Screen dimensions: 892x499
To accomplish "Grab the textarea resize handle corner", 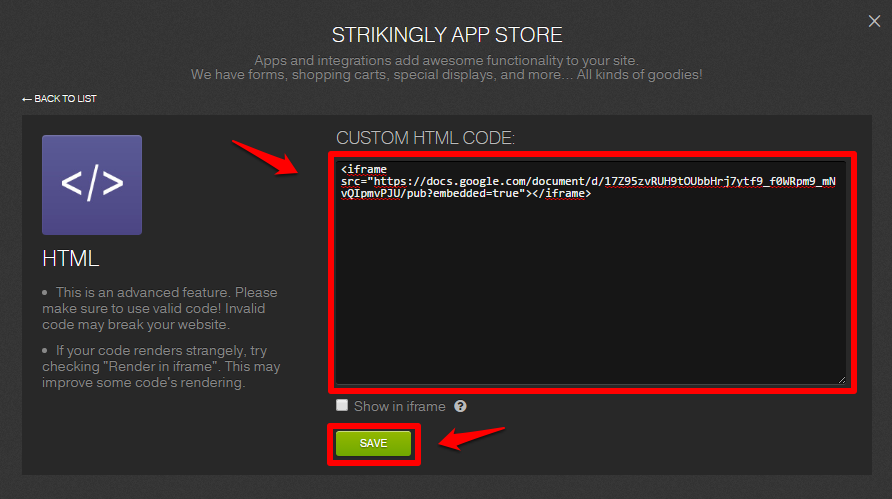I will click(842, 380).
